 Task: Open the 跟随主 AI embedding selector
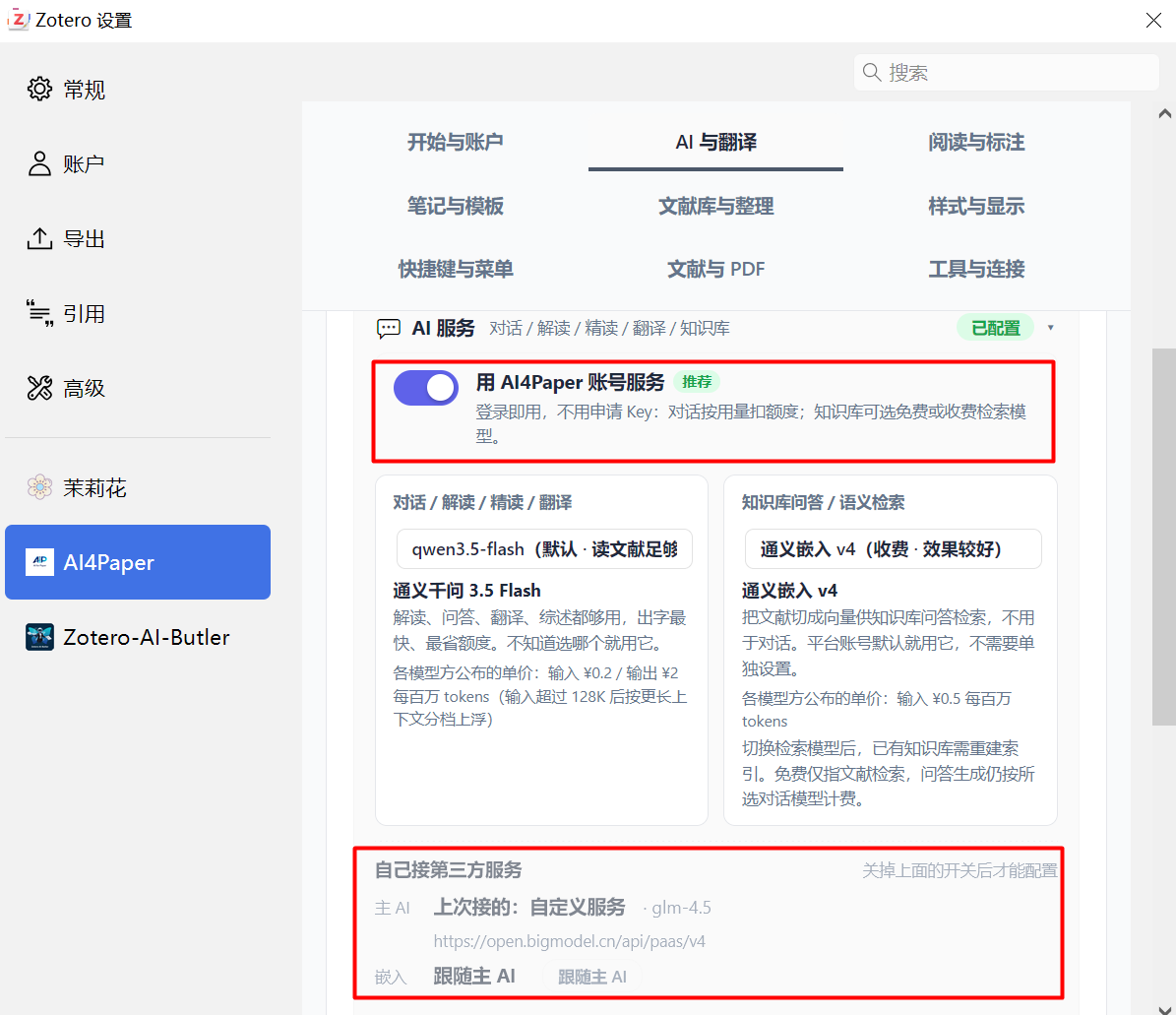pos(591,977)
